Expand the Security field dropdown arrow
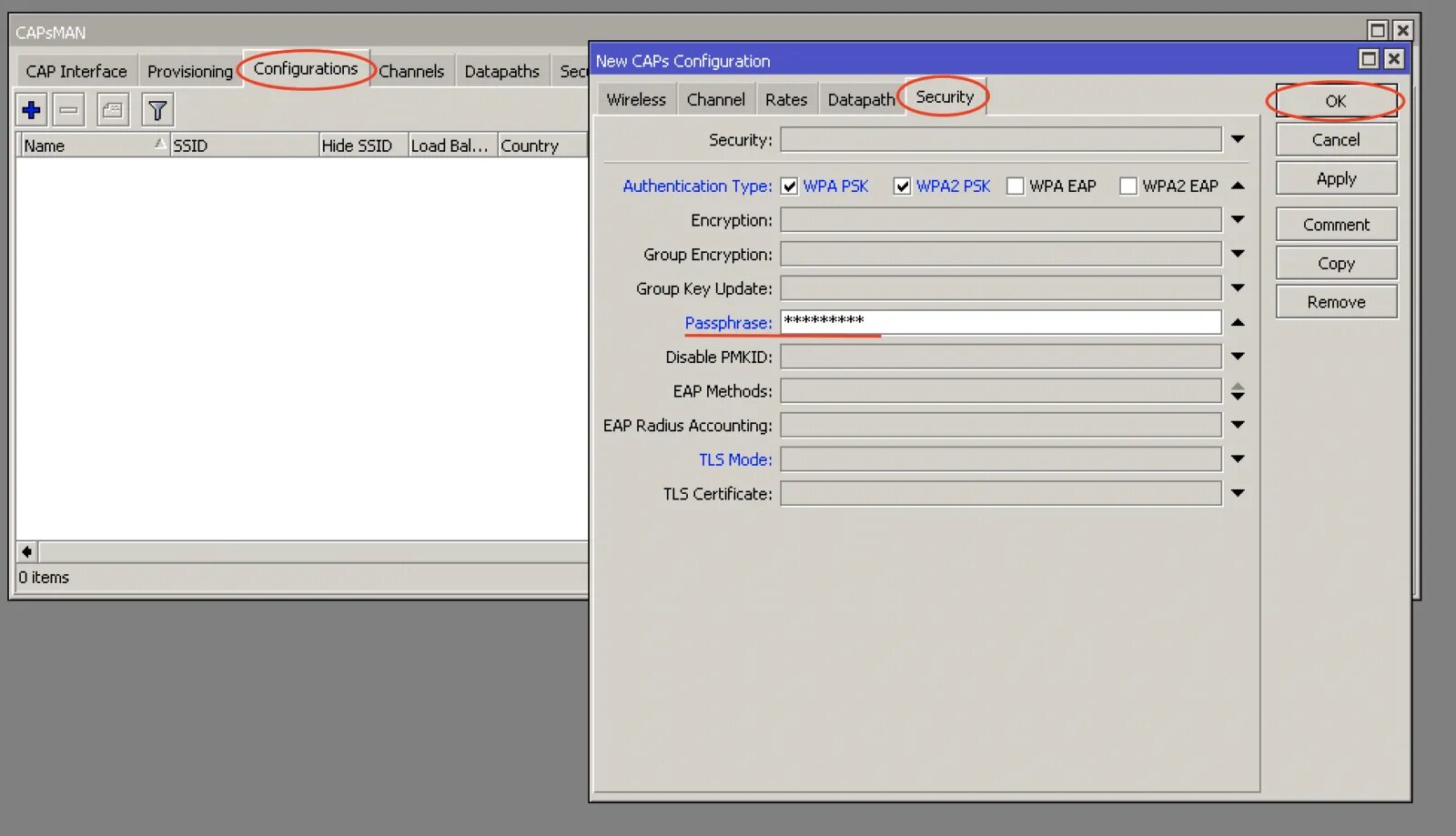This screenshot has width=1456, height=836. [x=1238, y=139]
